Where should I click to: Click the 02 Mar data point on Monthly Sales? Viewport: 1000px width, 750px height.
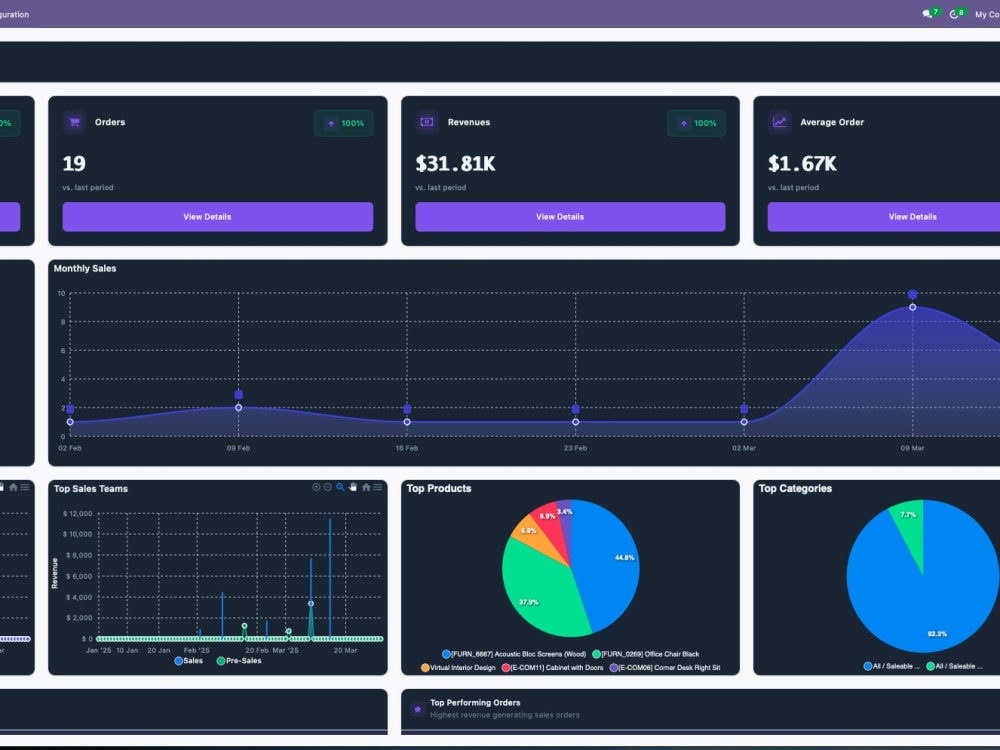click(x=744, y=422)
